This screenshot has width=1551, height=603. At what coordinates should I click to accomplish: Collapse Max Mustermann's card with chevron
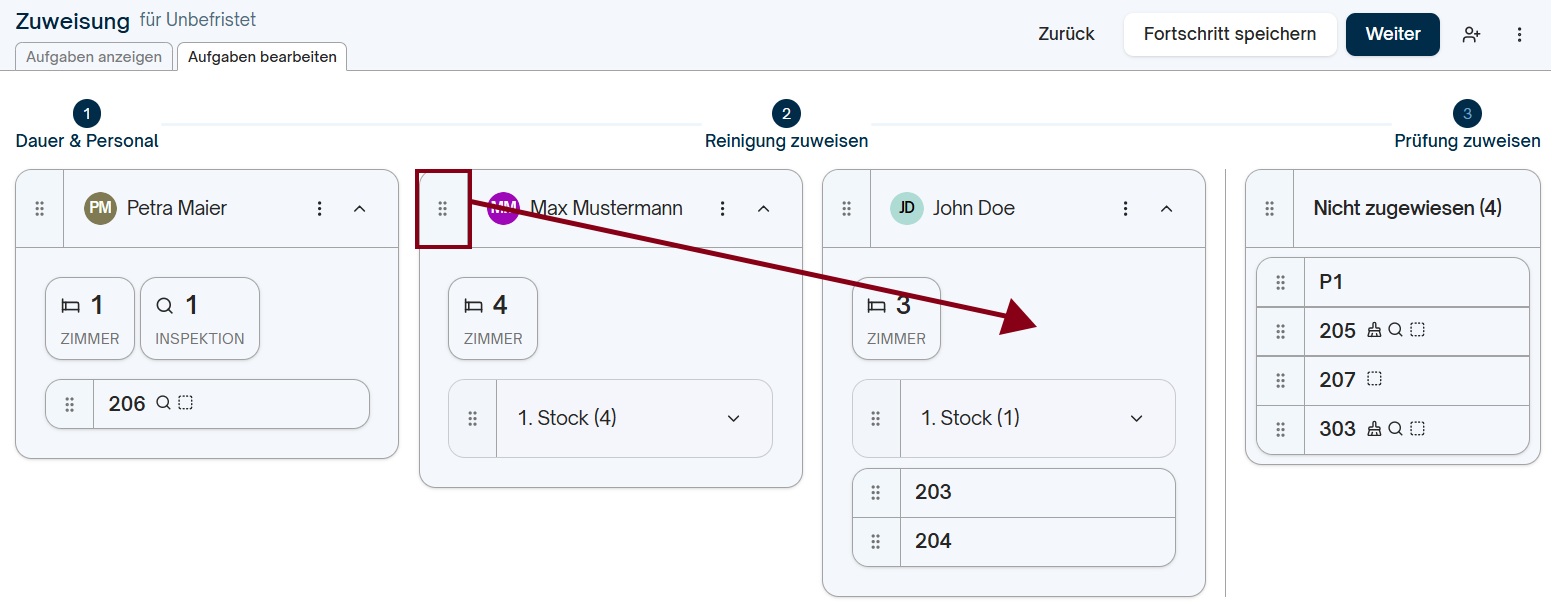[x=763, y=208]
